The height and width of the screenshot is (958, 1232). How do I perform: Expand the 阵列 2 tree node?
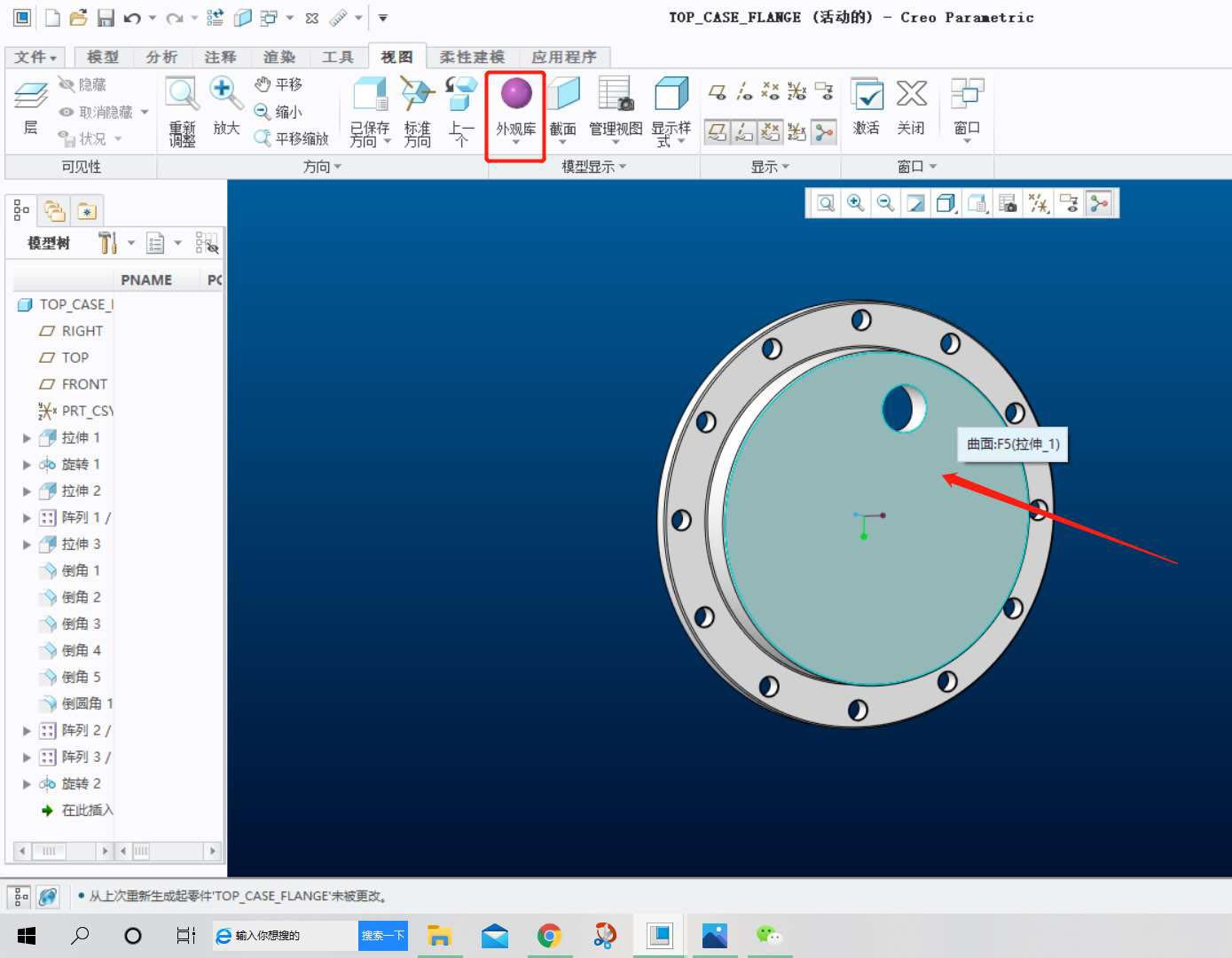pos(27,731)
